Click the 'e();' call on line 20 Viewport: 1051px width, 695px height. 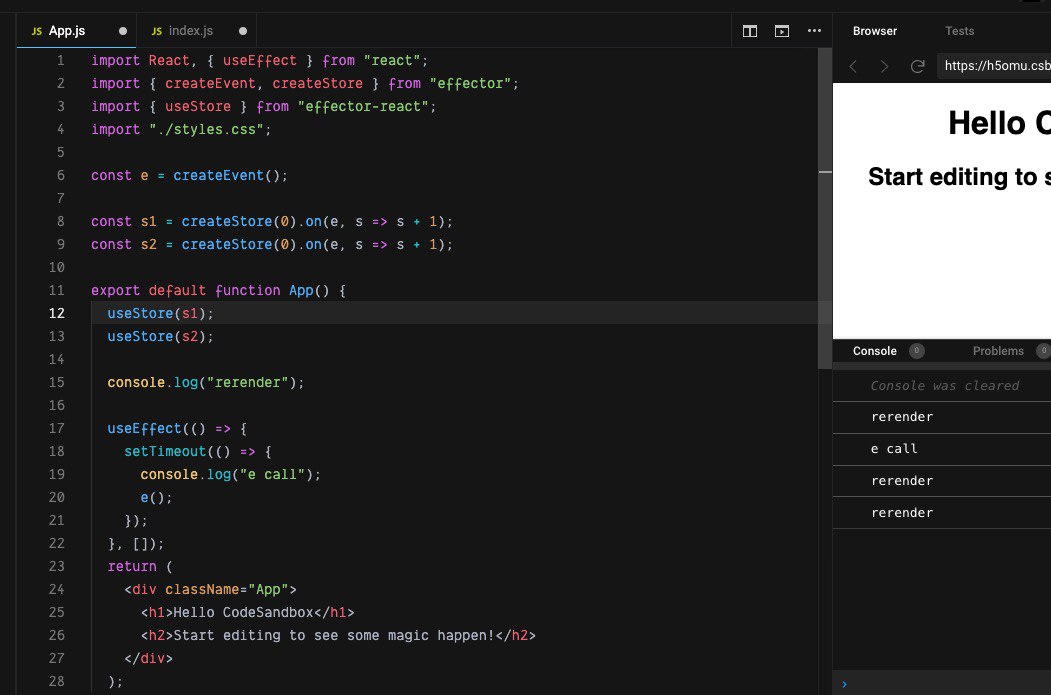pos(156,497)
